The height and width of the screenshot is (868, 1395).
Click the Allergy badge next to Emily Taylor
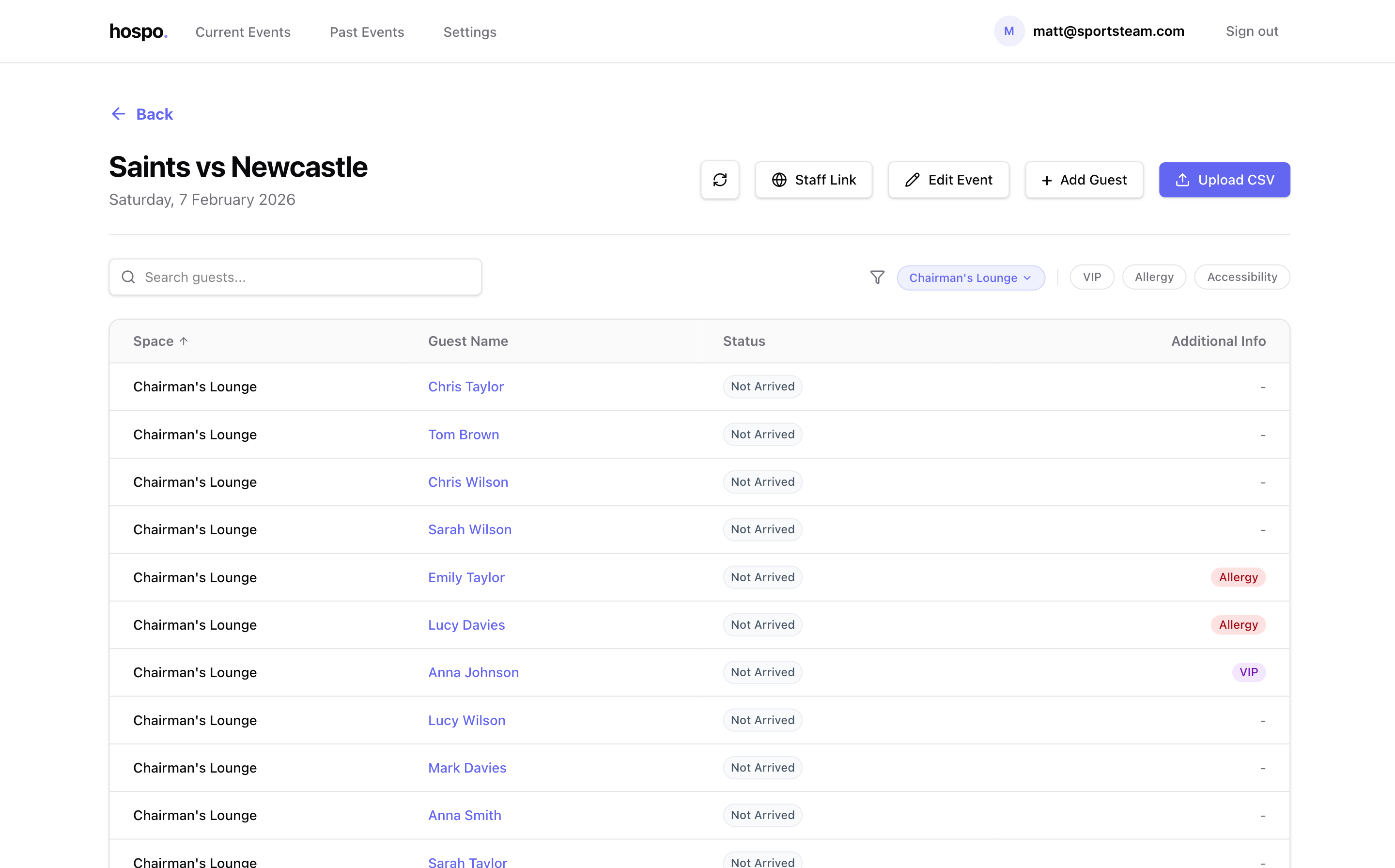[1237, 577]
